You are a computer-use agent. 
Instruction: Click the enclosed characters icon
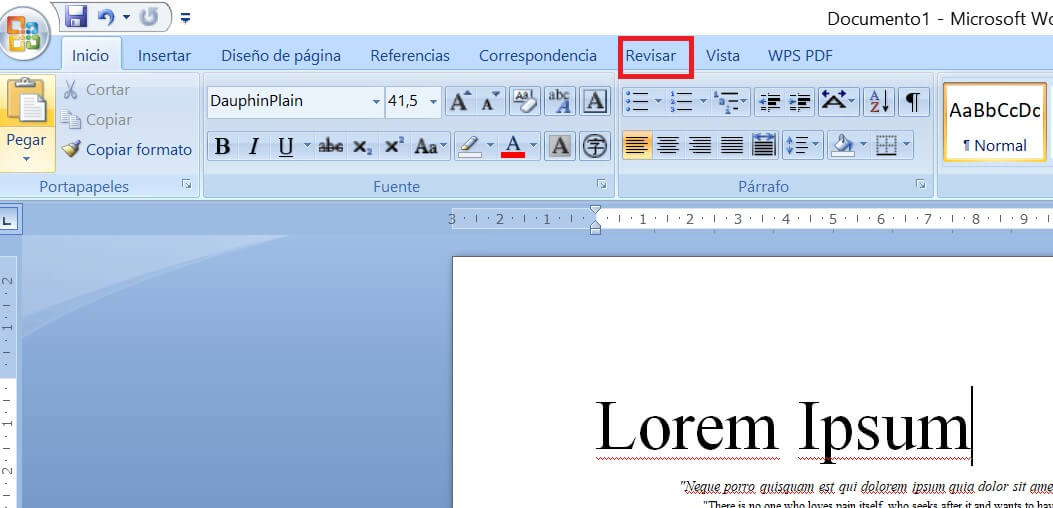[594, 146]
